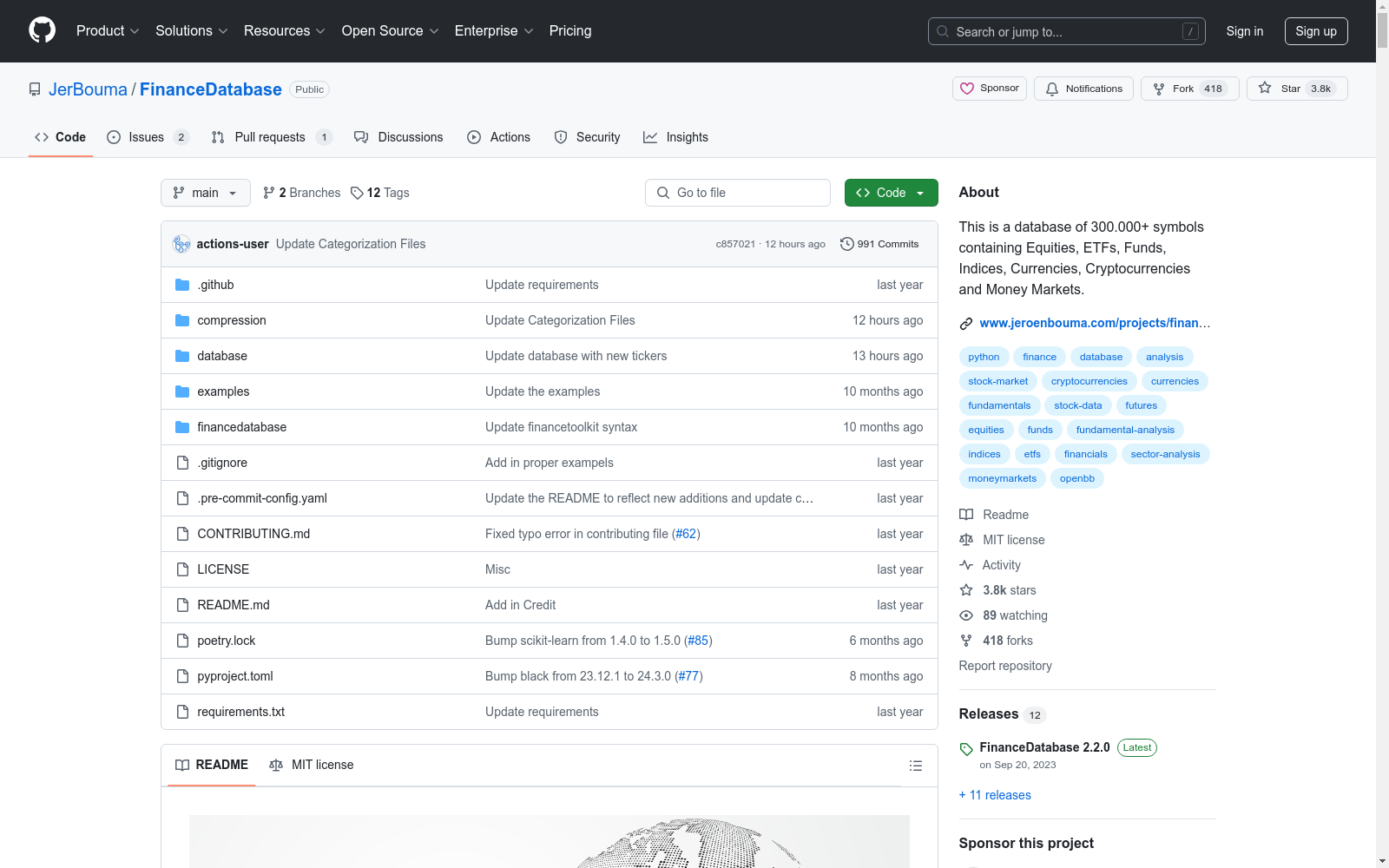
Task: Open commit hash c857021
Action: pyautogui.click(x=735, y=244)
